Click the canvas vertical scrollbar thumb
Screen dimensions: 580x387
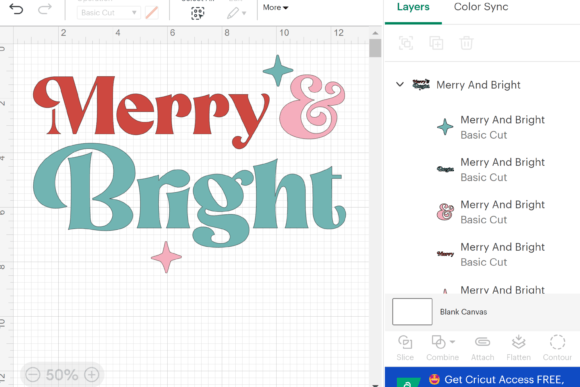[375, 48]
